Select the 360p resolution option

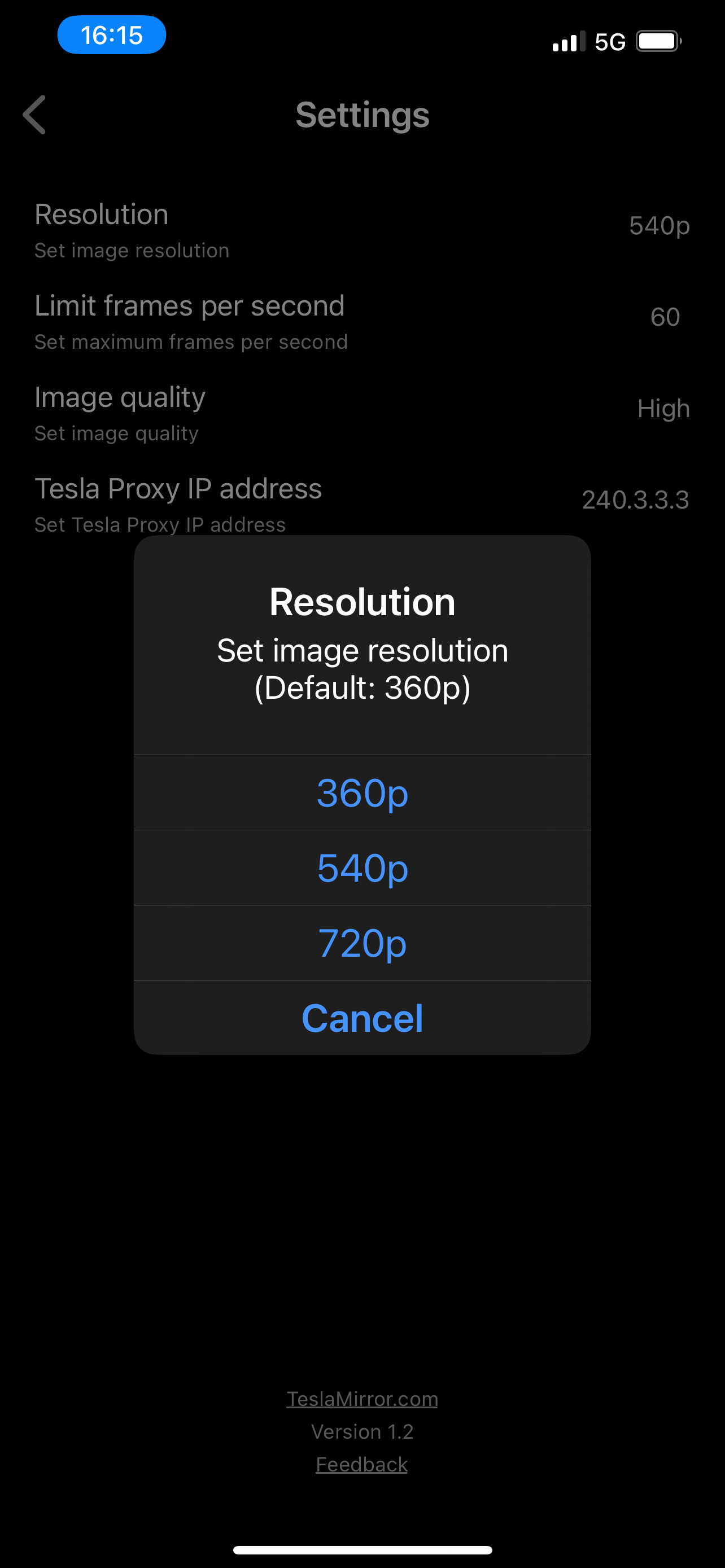tap(362, 792)
